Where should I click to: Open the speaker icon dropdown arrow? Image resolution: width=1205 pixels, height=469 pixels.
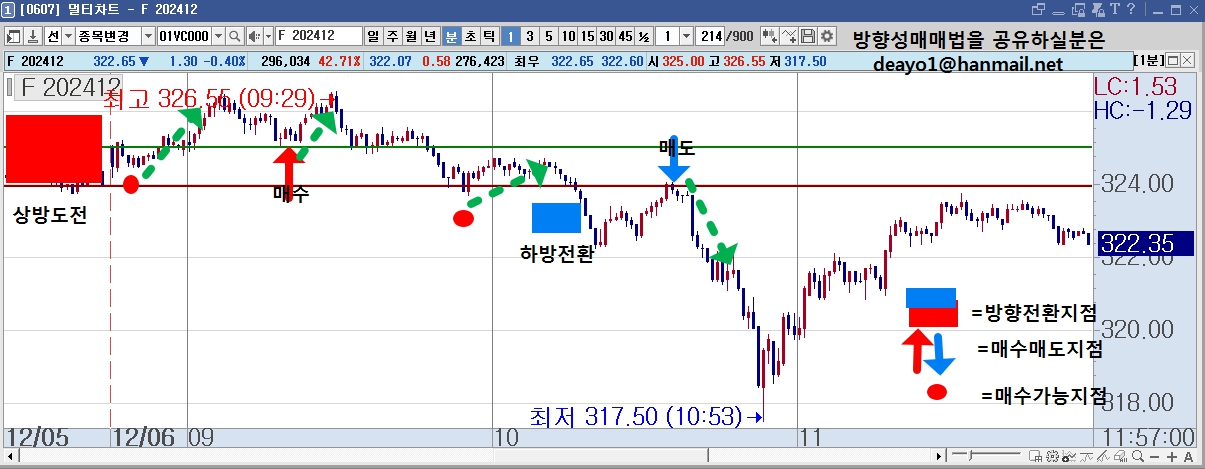tap(269, 36)
